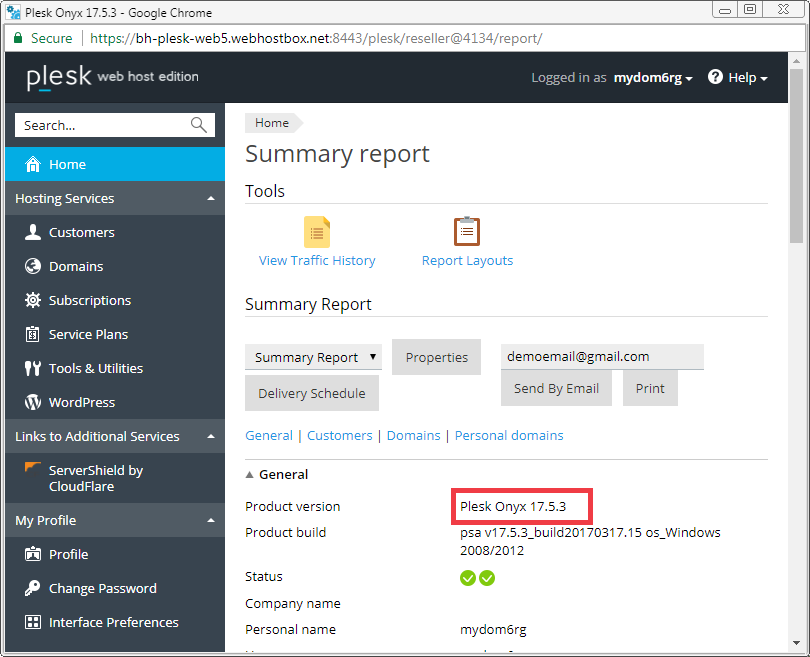Click the email address input field
Screen dimensions: 810x657
click(x=602, y=356)
